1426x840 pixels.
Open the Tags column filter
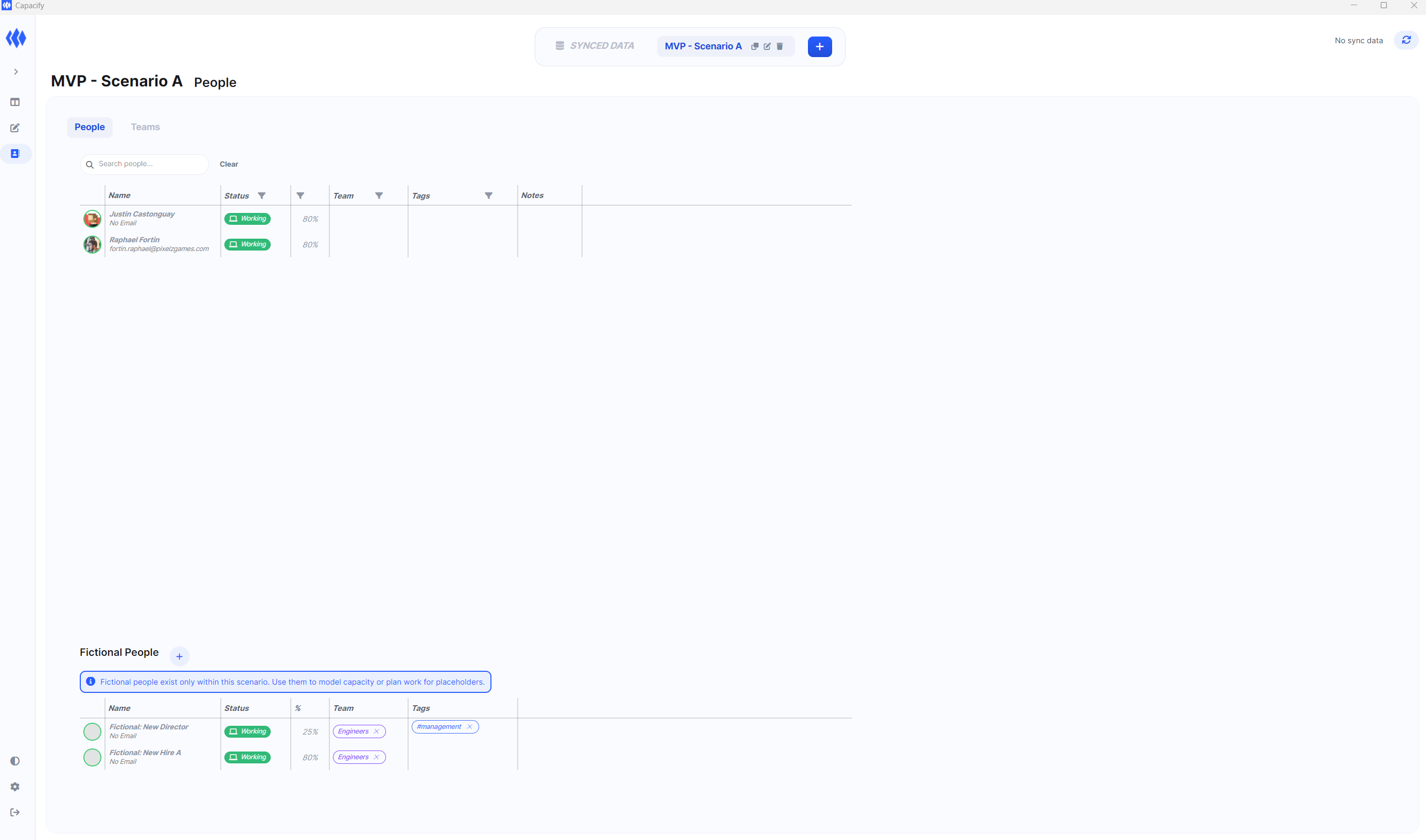click(x=488, y=196)
